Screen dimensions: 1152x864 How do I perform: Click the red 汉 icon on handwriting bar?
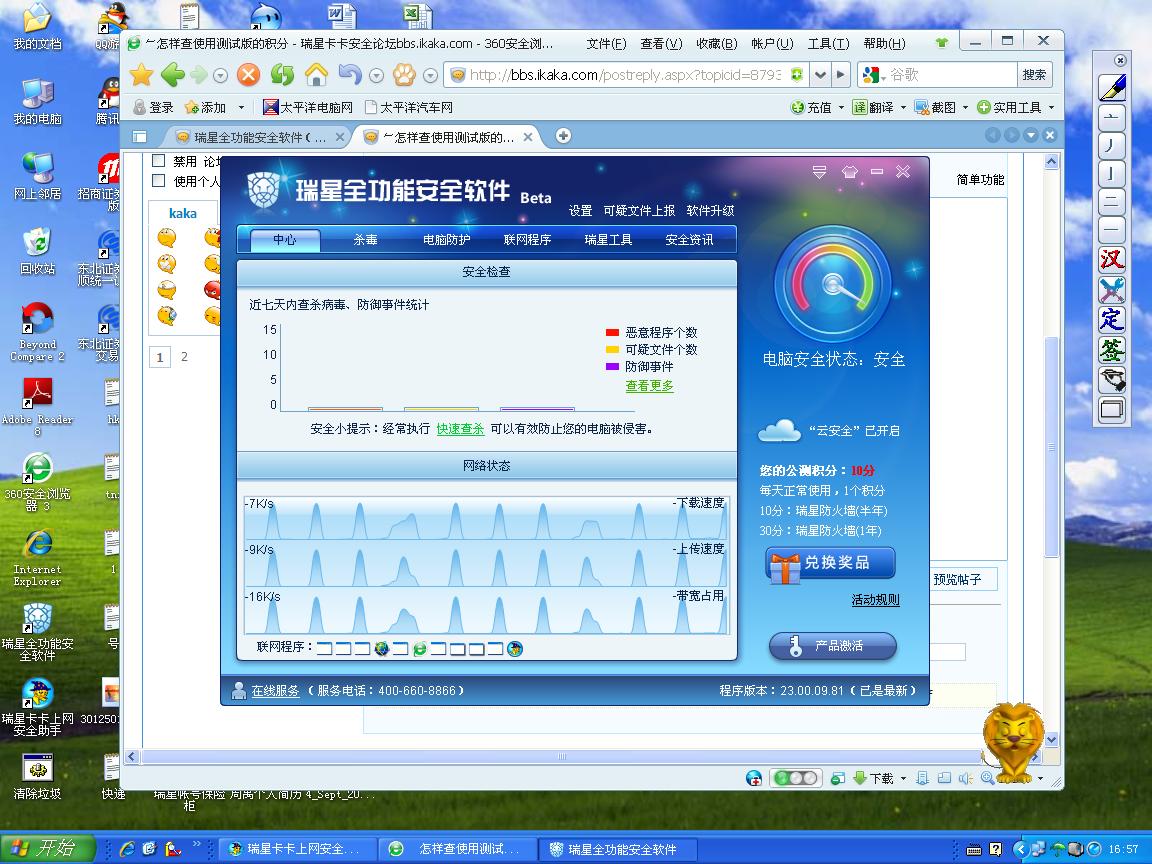click(x=1112, y=259)
